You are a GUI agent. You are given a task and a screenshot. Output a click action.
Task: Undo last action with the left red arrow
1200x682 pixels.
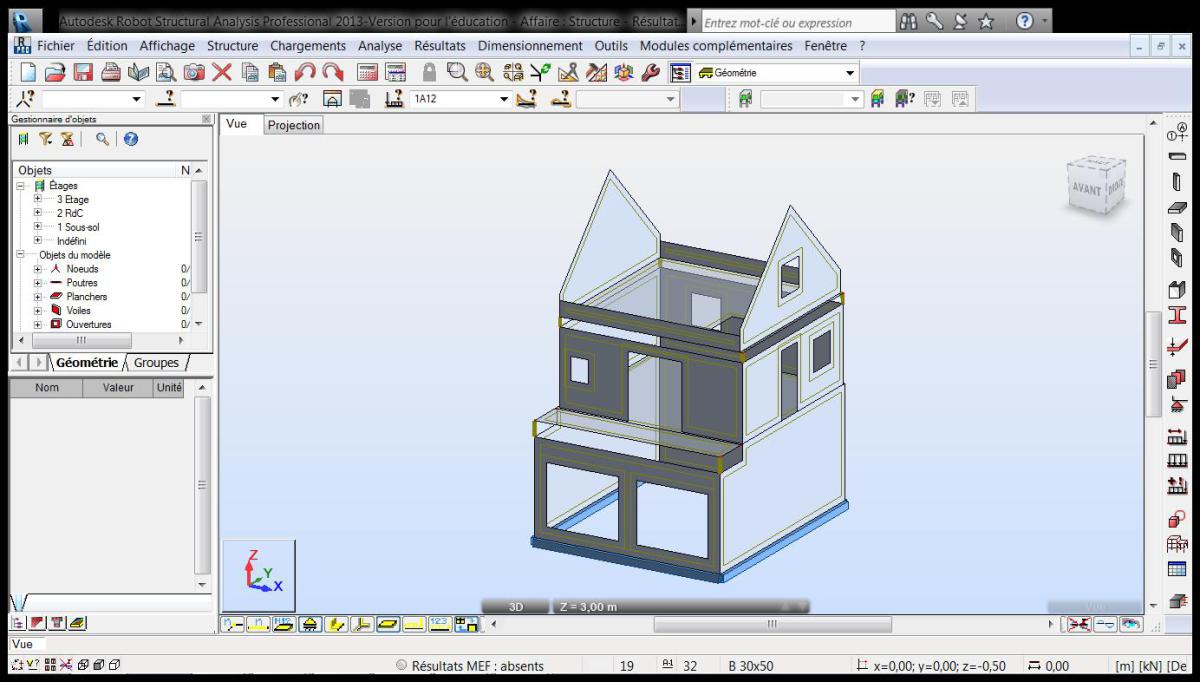[305, 72]
